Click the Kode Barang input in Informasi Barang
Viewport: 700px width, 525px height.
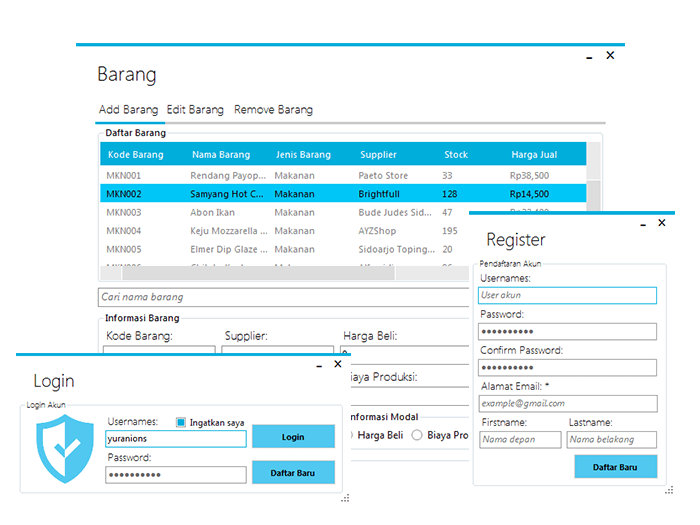pyautogui.click(x=159, y=350)
